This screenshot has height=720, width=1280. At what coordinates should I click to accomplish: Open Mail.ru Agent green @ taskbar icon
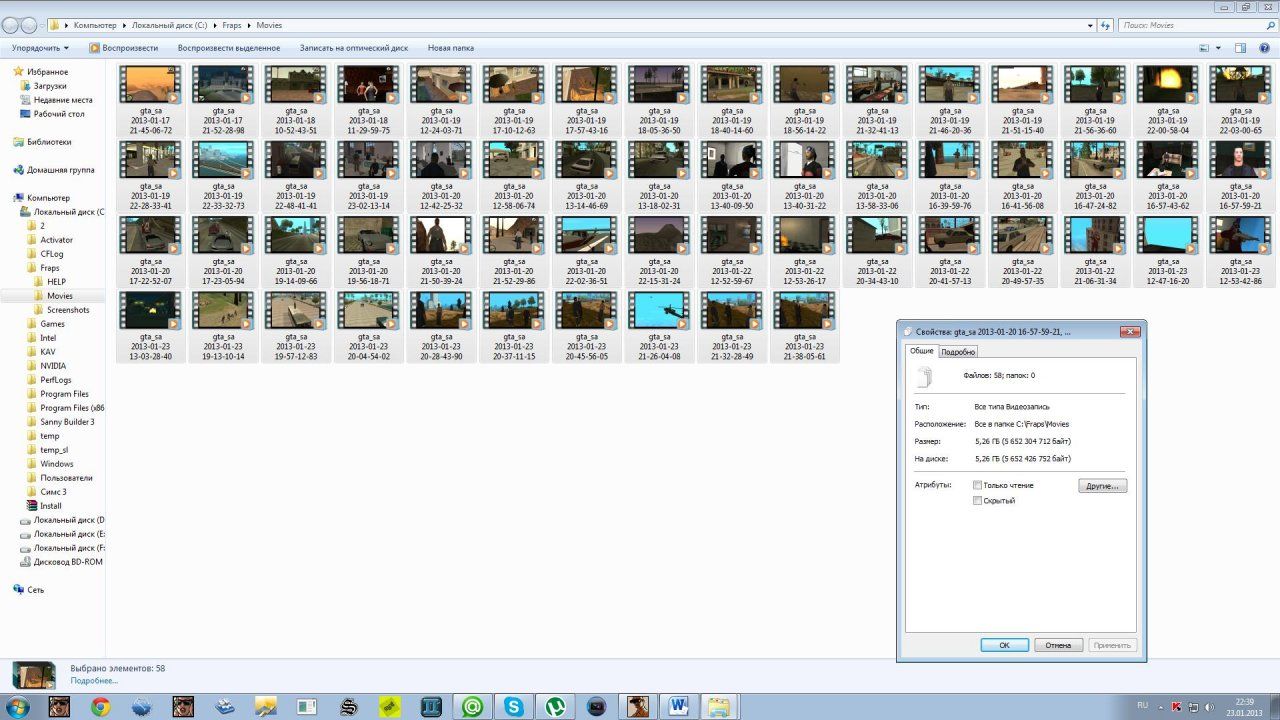(x=473, y=707)
